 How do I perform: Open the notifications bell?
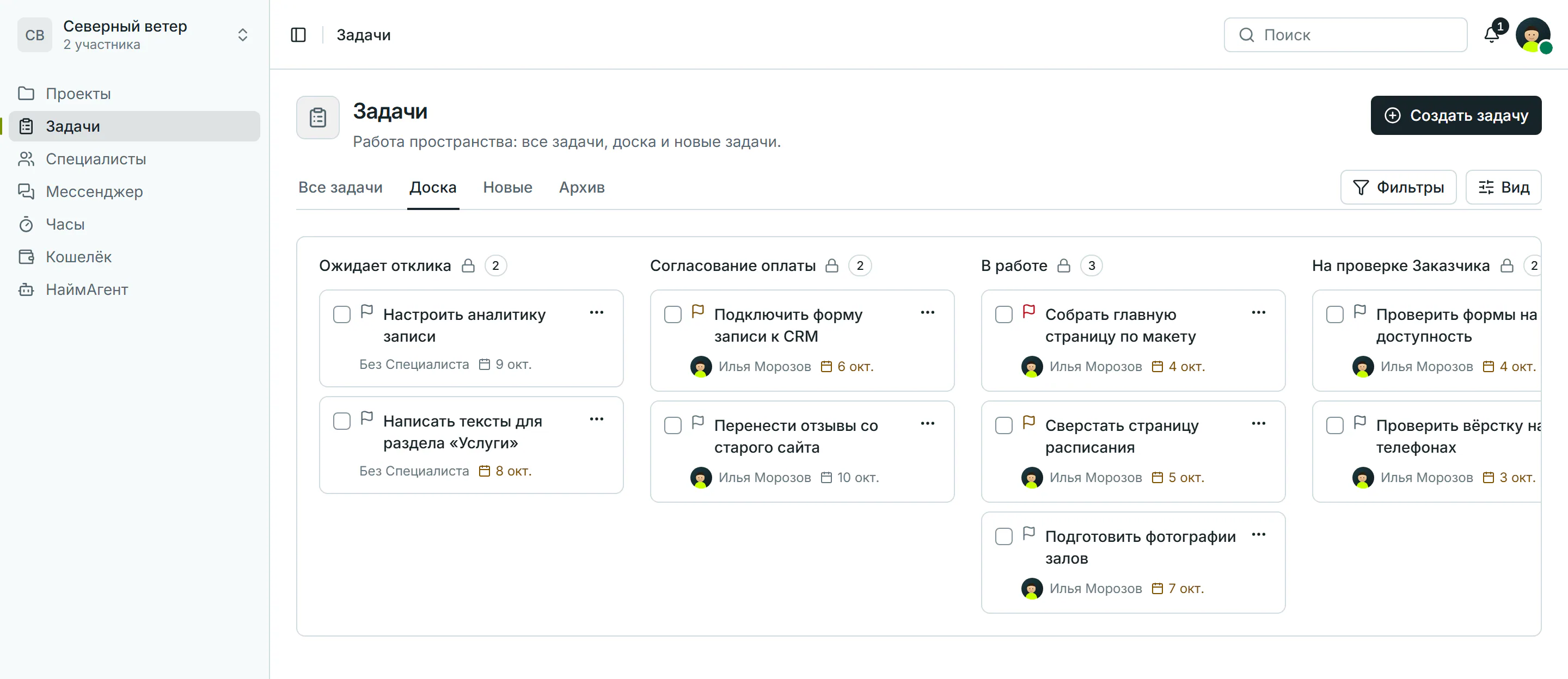pyautogui.click(x=1491, y=35)
